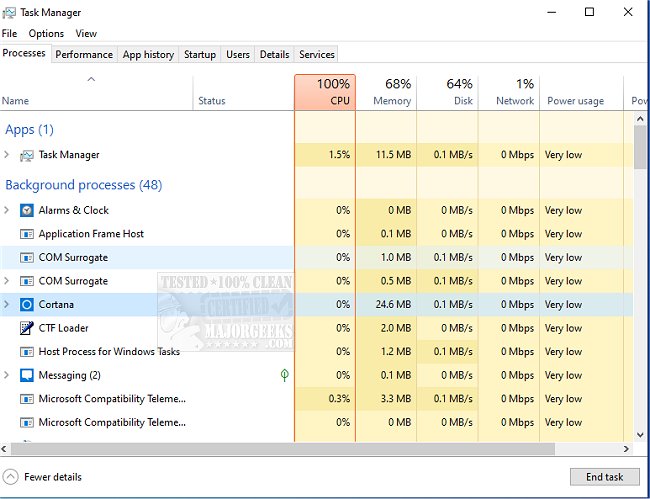Click Host Process's 1.2 MB memory value
Image resolution: width=650 pixels, height=499 pixels.
(396, 352)
